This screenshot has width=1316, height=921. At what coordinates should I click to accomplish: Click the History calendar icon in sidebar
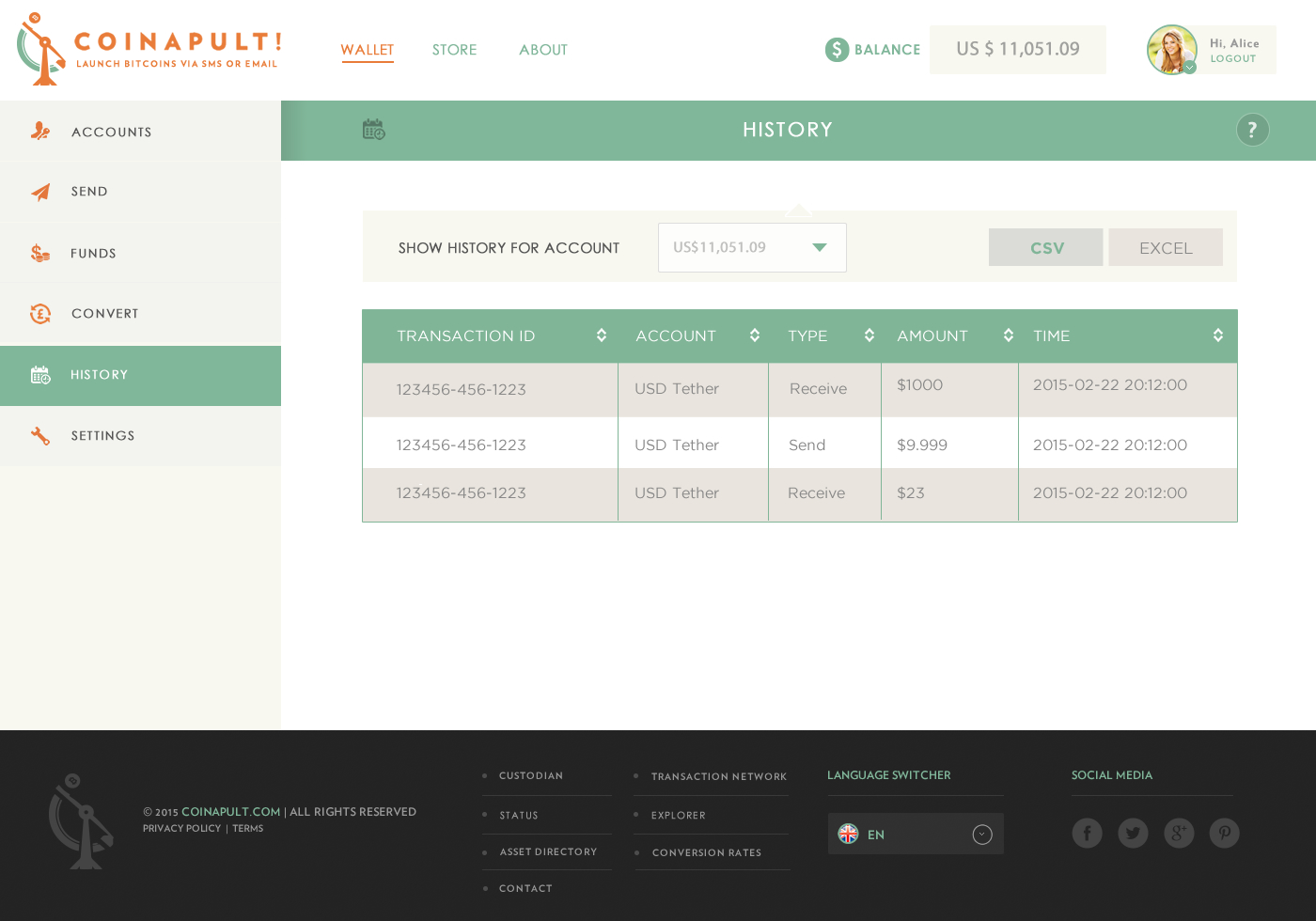pyautogui.click(x=40, y=375)
